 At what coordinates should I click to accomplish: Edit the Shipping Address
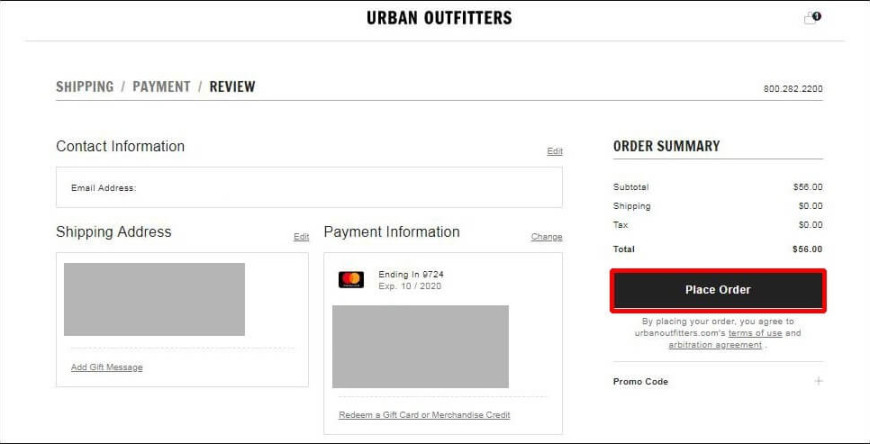[301, 237]
